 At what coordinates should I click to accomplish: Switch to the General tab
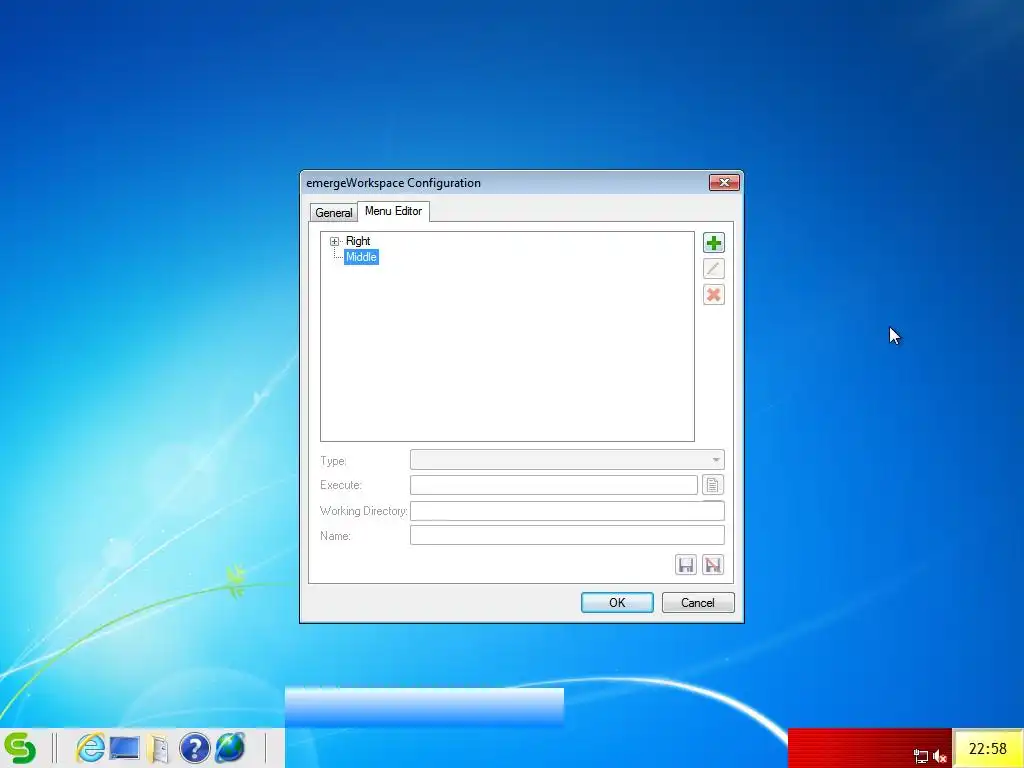click(x=334, y=213)
